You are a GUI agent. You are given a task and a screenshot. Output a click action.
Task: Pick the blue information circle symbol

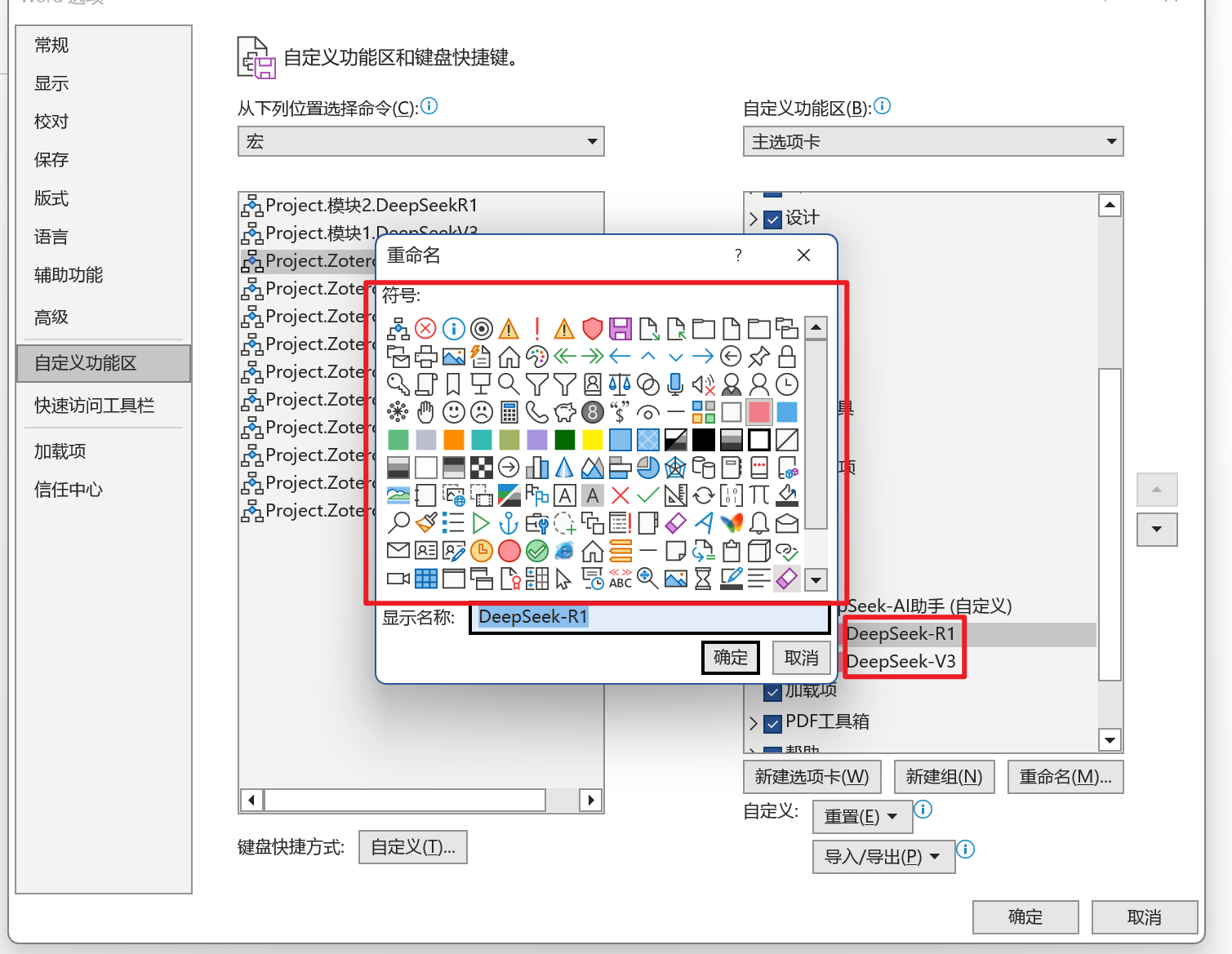coord(453,329)
